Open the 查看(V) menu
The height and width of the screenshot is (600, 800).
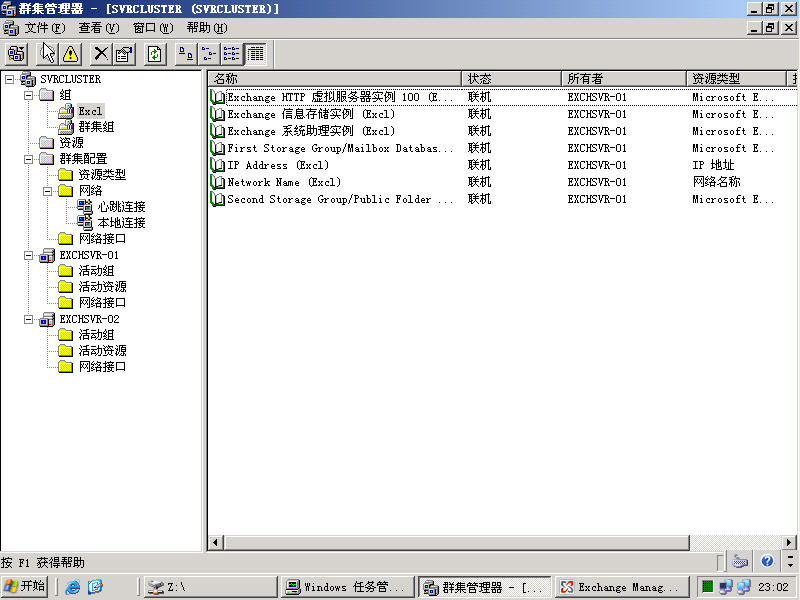99,28
